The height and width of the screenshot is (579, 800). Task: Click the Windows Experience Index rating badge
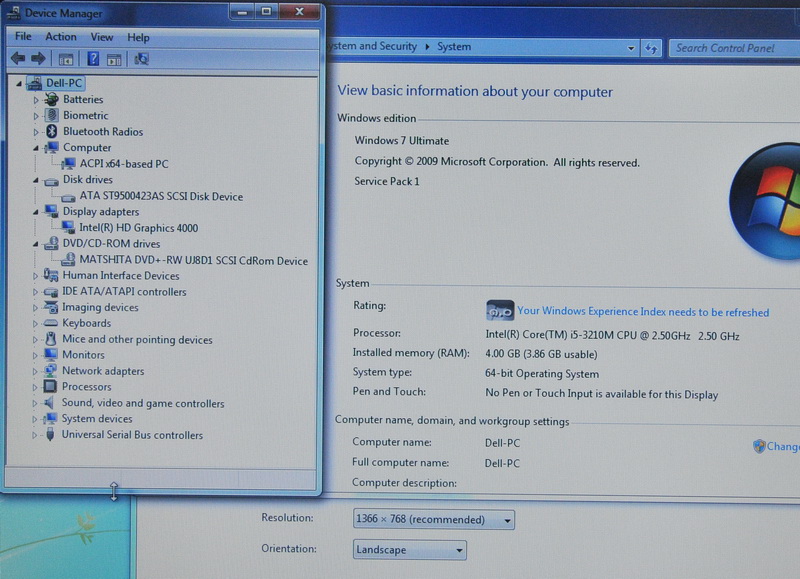point(500,310)
